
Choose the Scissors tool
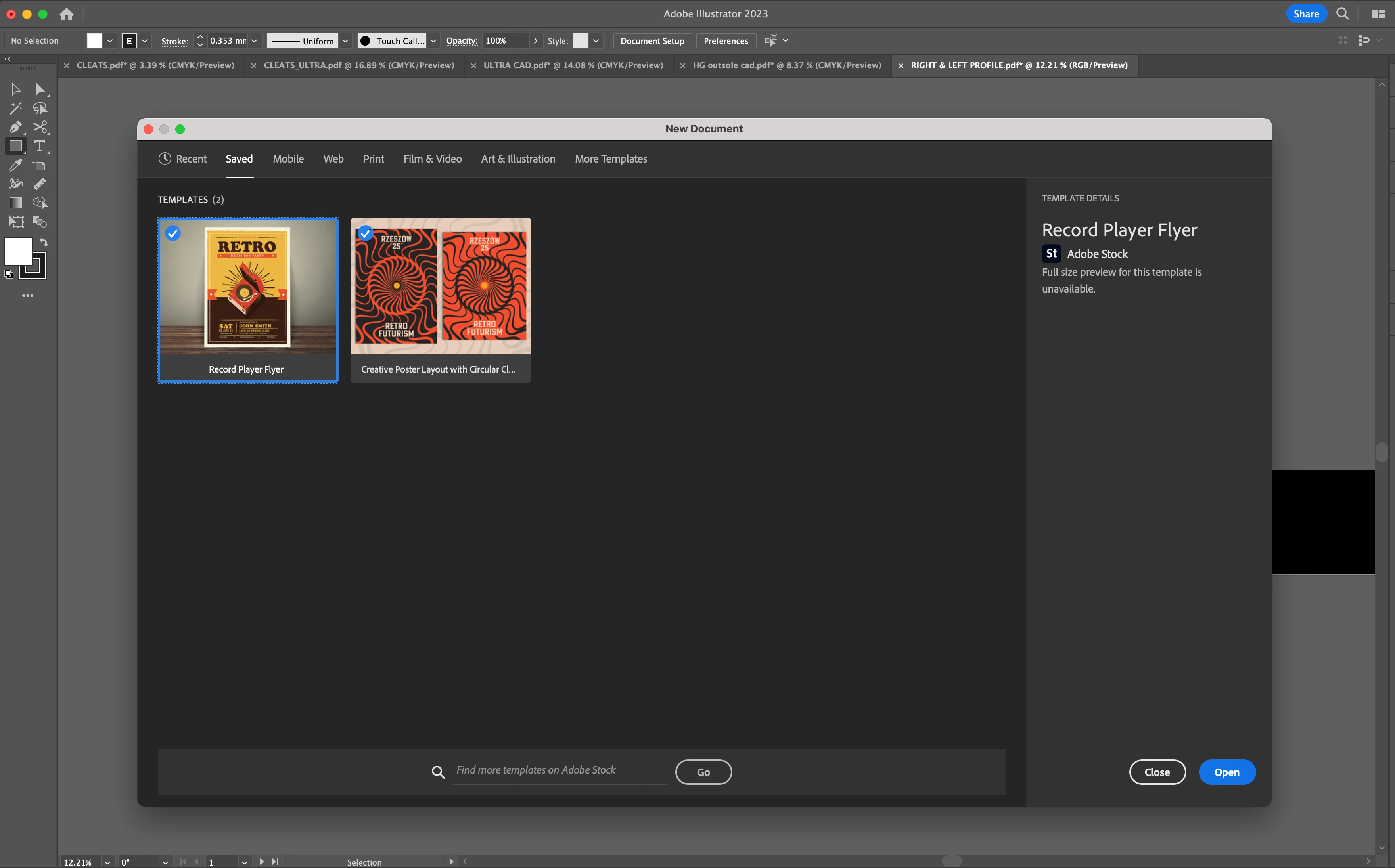[40, 128]
